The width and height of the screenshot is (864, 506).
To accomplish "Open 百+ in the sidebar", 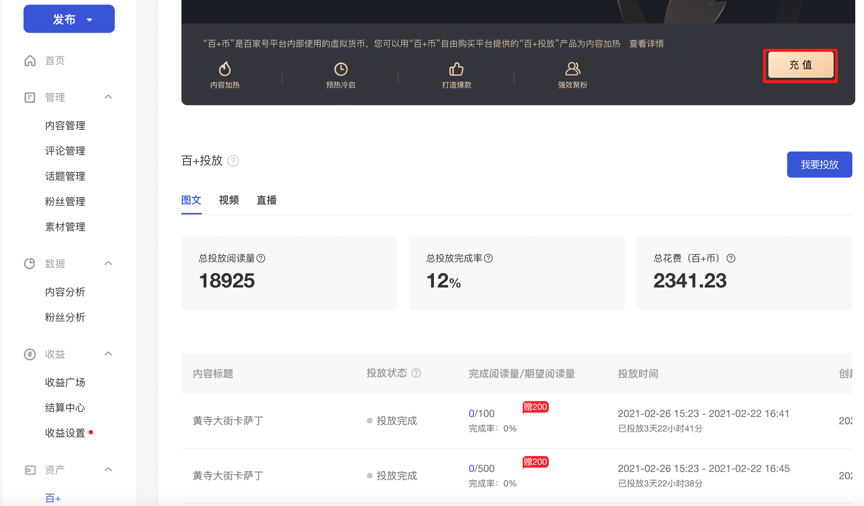I will pos(53,498).
